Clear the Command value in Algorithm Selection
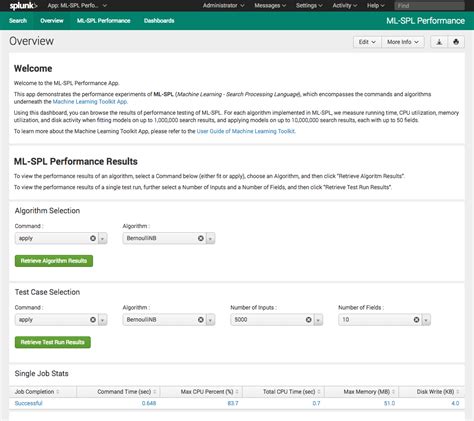The image size is (474, 421). click(93, 238)
